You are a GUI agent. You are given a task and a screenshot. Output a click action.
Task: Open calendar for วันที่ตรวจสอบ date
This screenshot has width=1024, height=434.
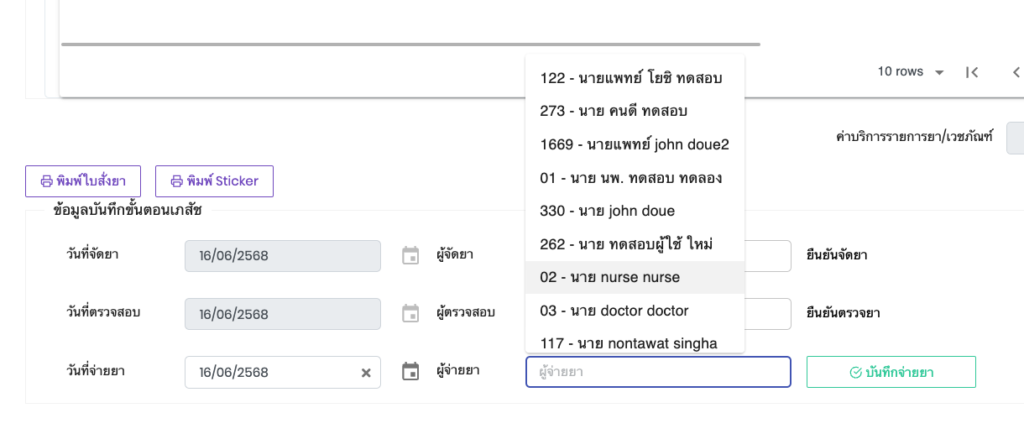pyautogui.click(x=410, y=314)
